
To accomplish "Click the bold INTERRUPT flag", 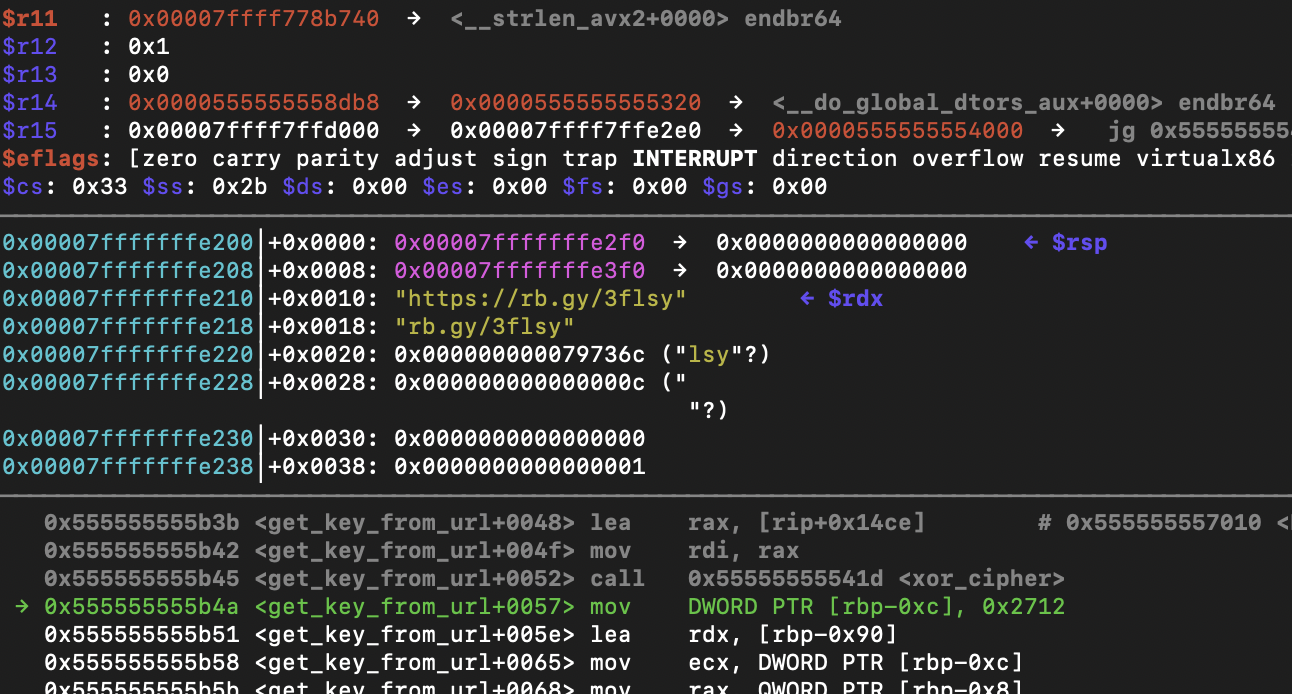I will (695, 159).
